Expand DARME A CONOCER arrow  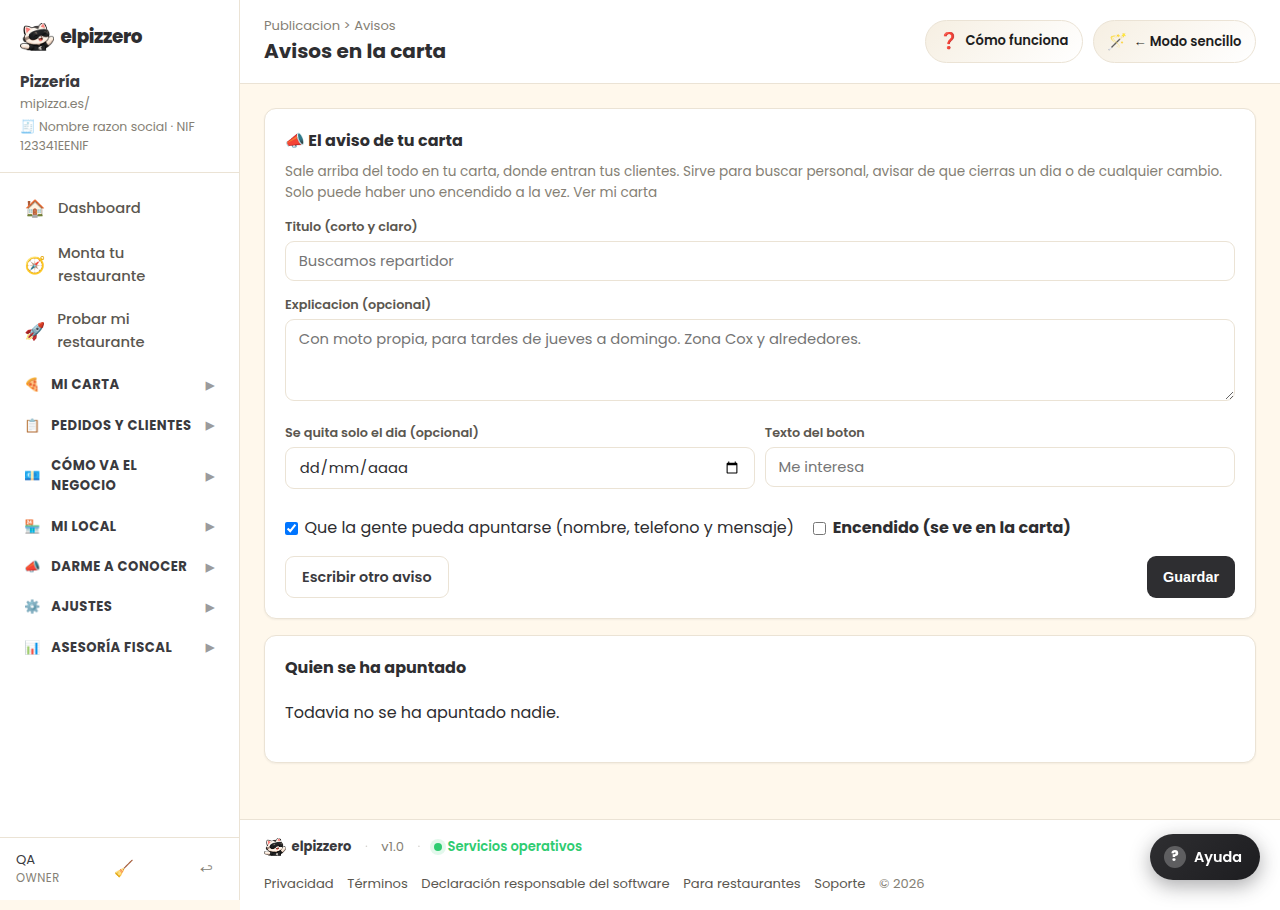click(210, 567)
